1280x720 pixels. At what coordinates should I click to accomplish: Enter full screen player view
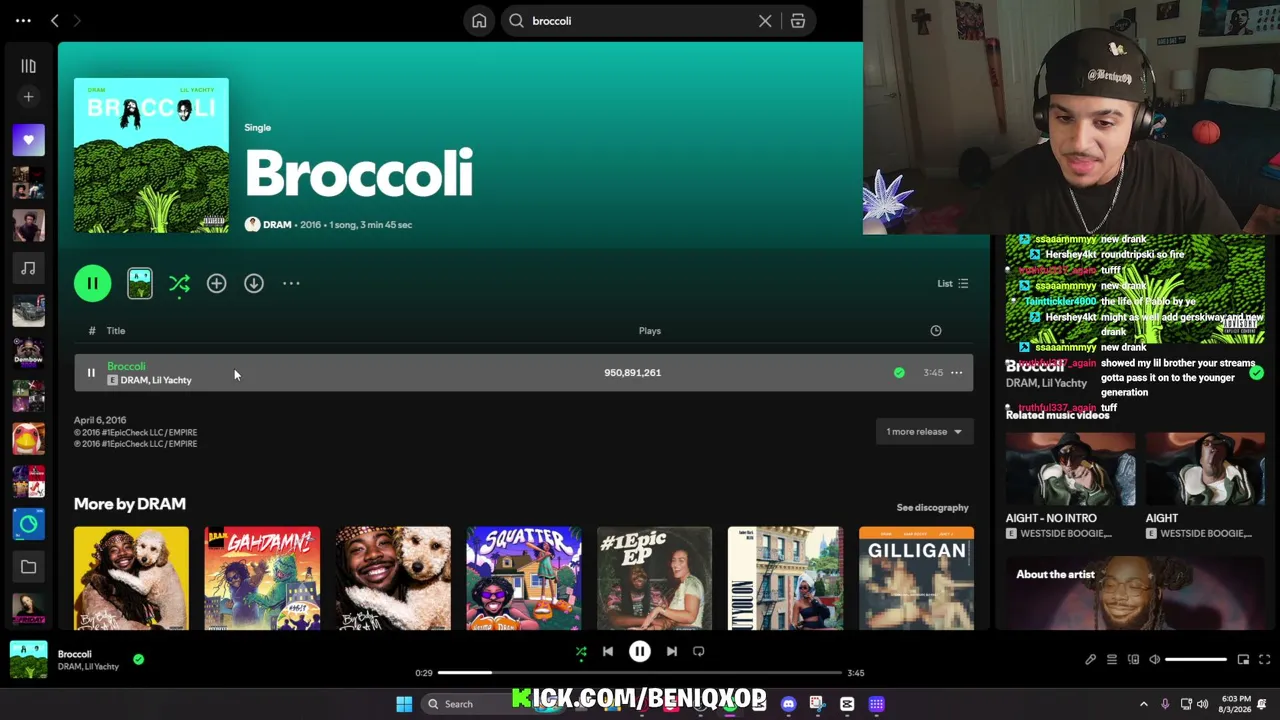click(1264, 660)
